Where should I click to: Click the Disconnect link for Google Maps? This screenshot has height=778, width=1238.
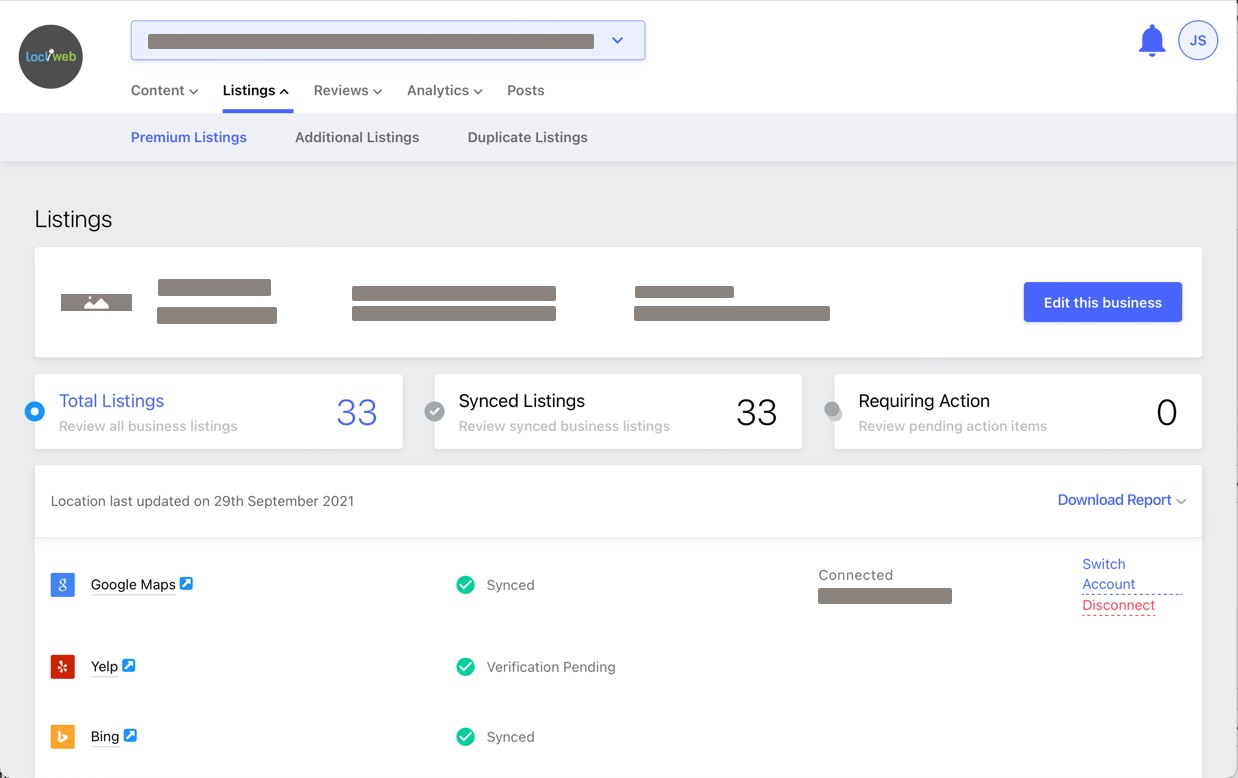click(1118, 605)
